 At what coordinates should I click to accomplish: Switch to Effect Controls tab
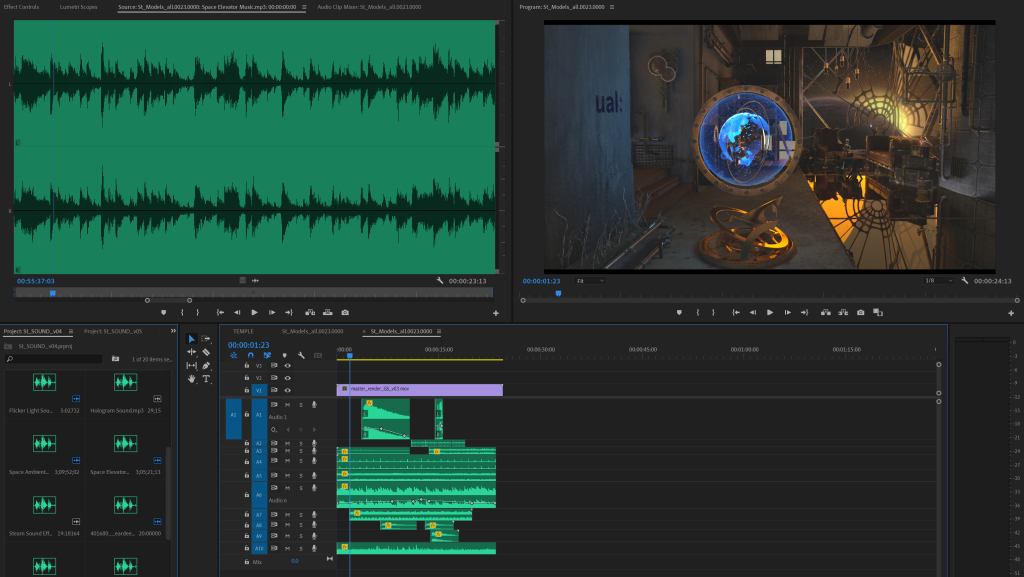point(22,7)
